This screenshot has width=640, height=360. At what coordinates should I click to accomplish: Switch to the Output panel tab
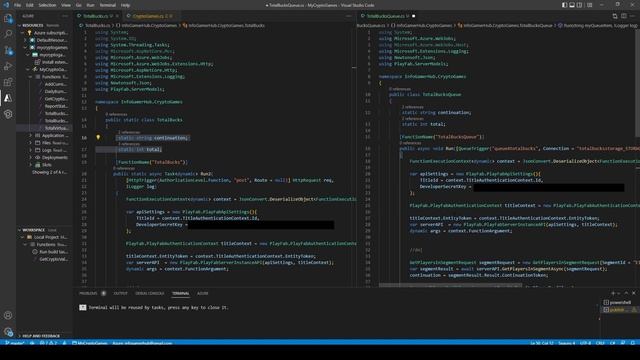[x=120, y=293]
